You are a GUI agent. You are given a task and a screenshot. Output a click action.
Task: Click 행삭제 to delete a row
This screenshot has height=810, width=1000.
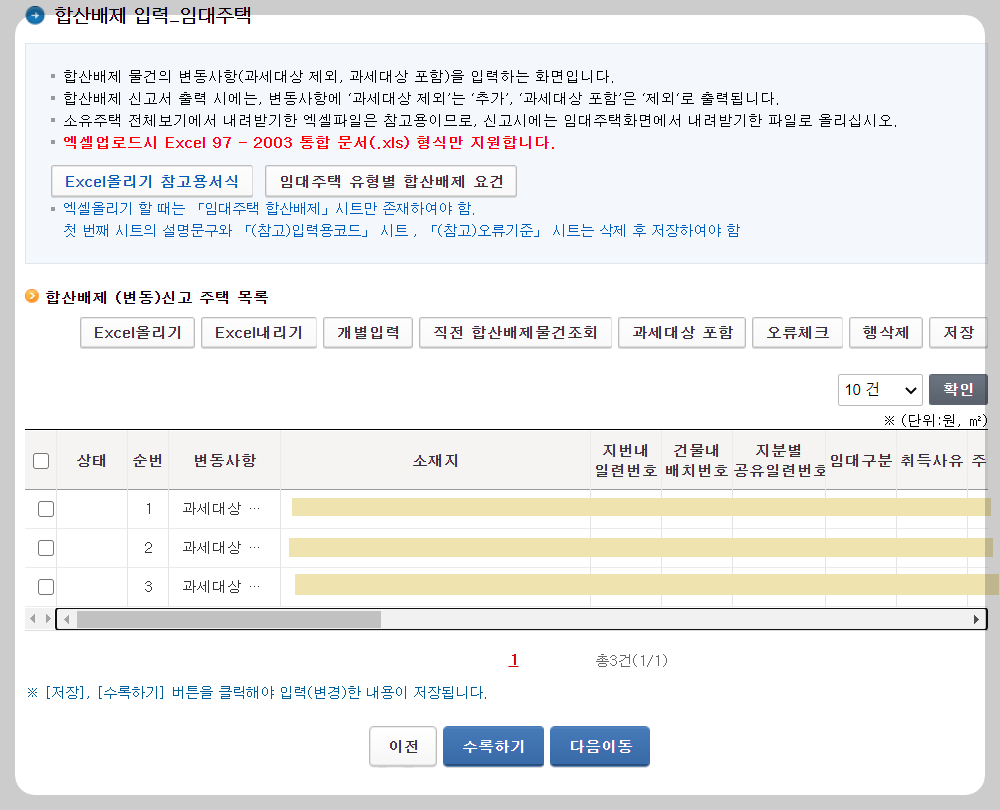885,333
